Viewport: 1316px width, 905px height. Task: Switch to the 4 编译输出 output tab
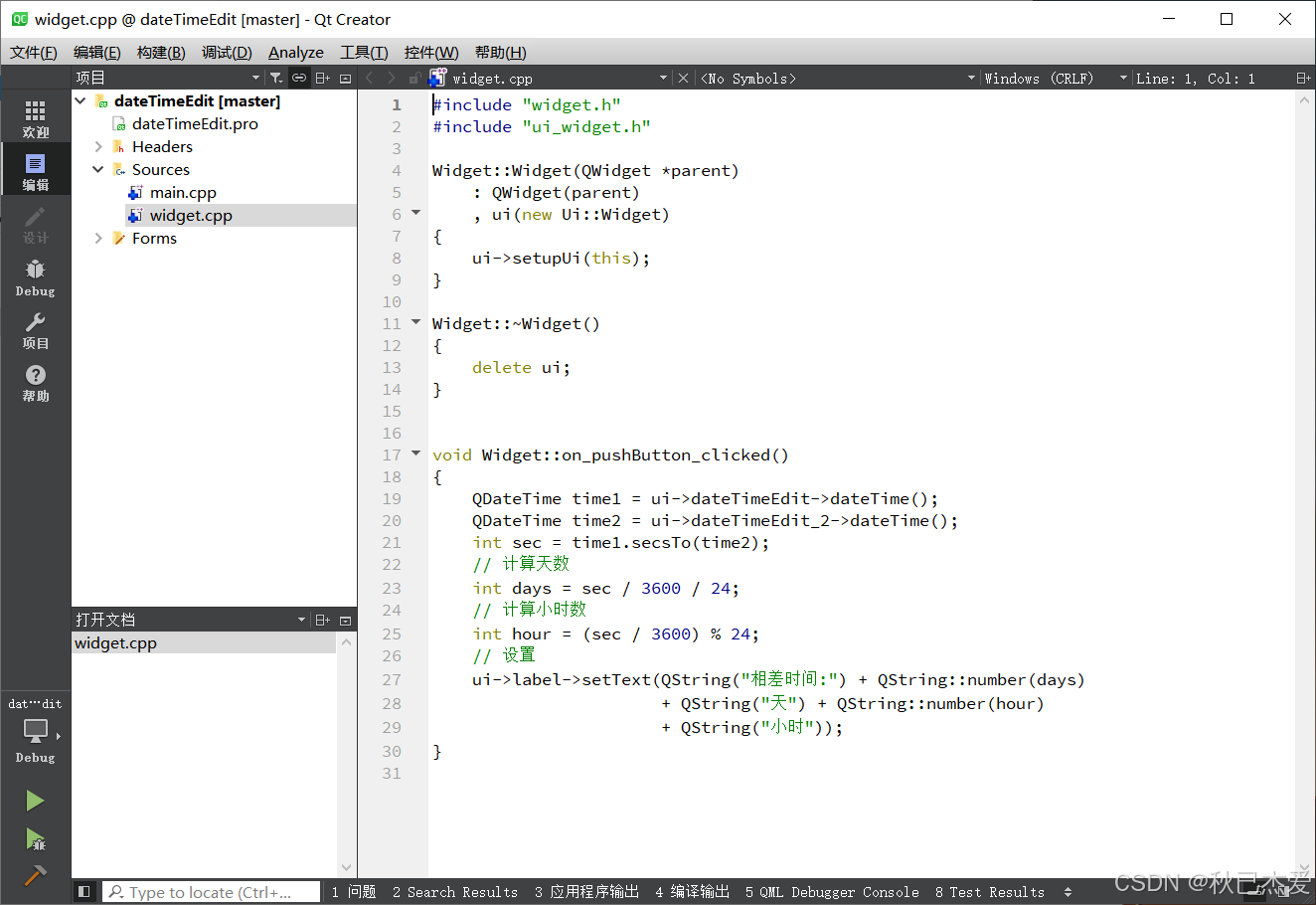(692, 891)
